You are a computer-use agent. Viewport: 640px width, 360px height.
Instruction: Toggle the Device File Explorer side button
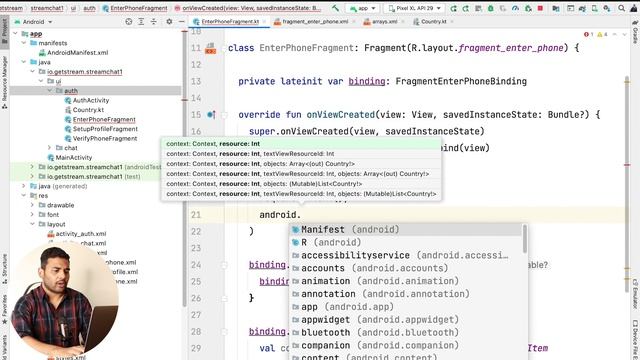(x=635, y=339)
